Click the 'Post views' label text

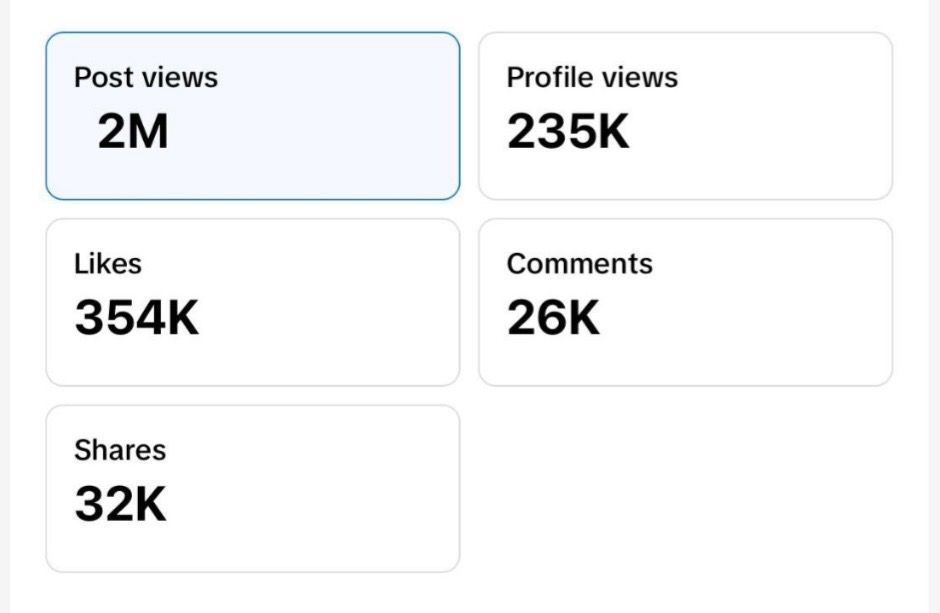tap(146, 78)
